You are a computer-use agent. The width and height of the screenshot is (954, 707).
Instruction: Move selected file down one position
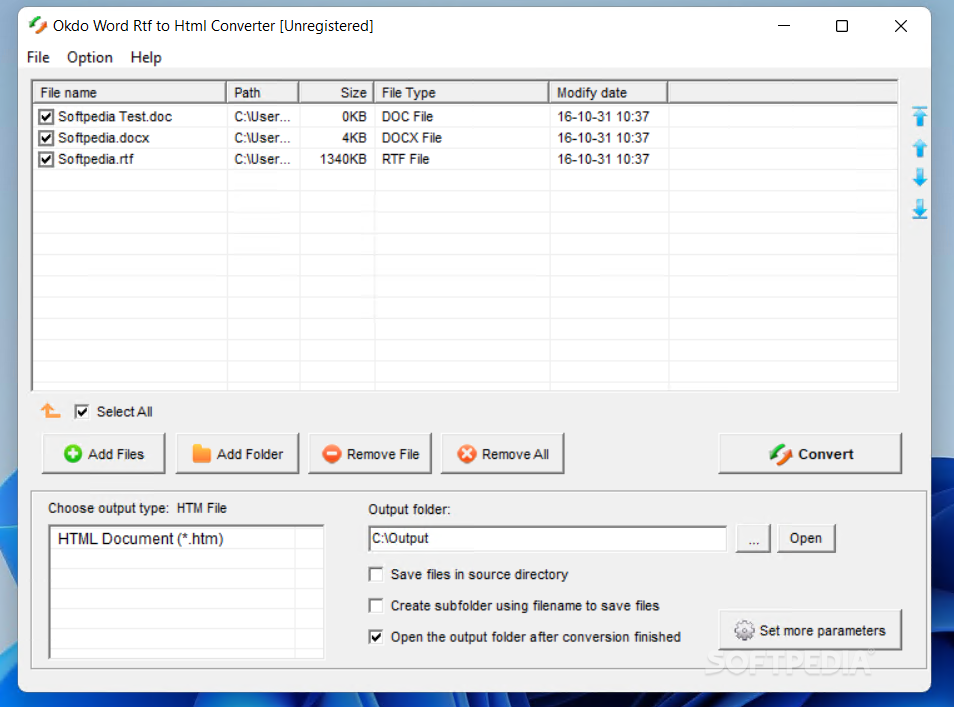click(x=919, y=178)
